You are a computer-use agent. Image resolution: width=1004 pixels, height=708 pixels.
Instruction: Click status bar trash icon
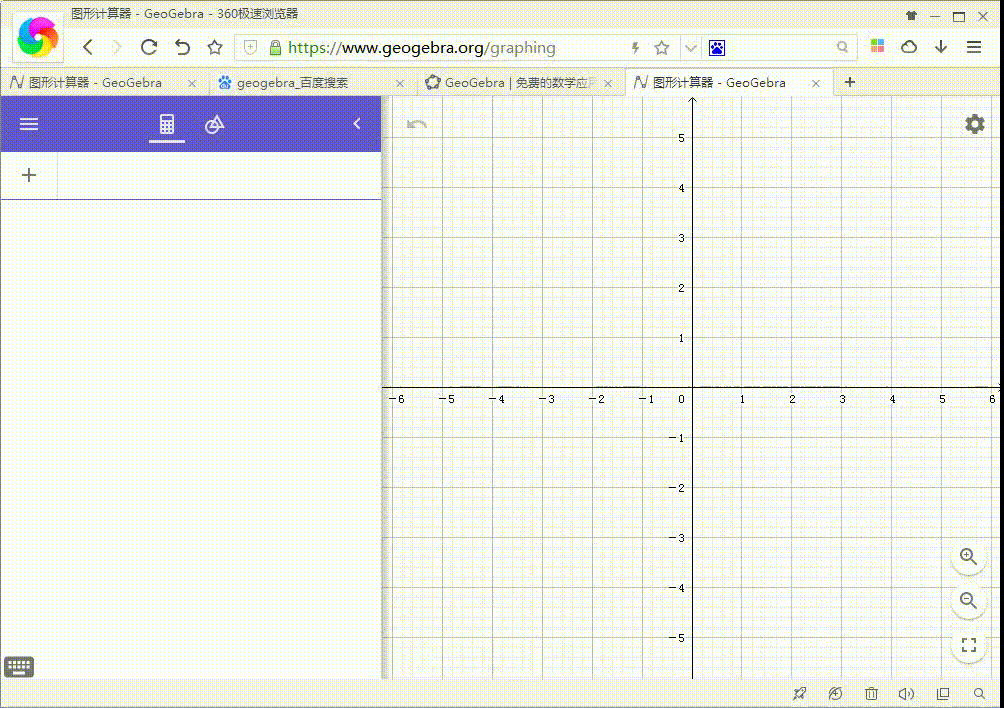(x=871, y=693)
